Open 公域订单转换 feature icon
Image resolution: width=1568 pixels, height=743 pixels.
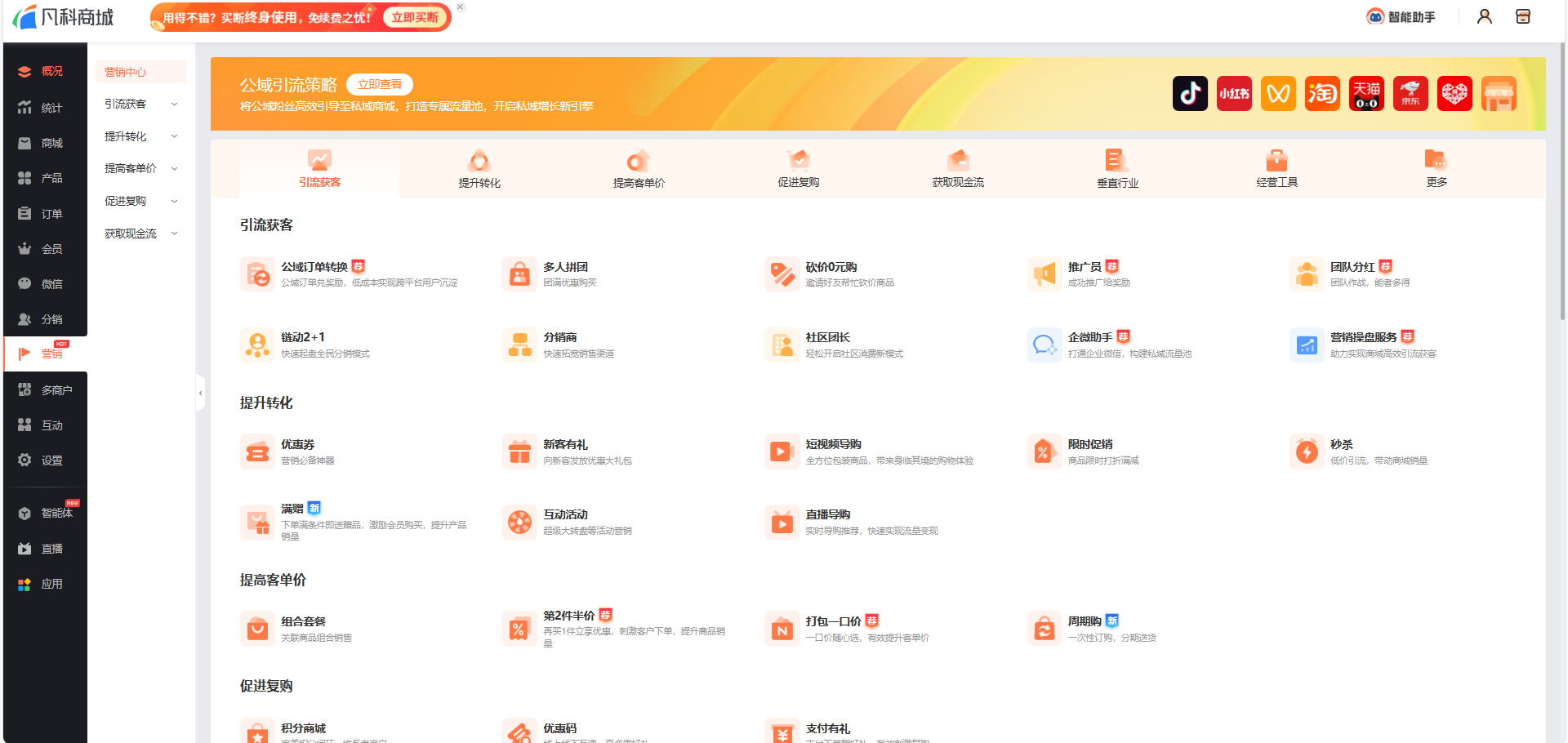[257, 274]
